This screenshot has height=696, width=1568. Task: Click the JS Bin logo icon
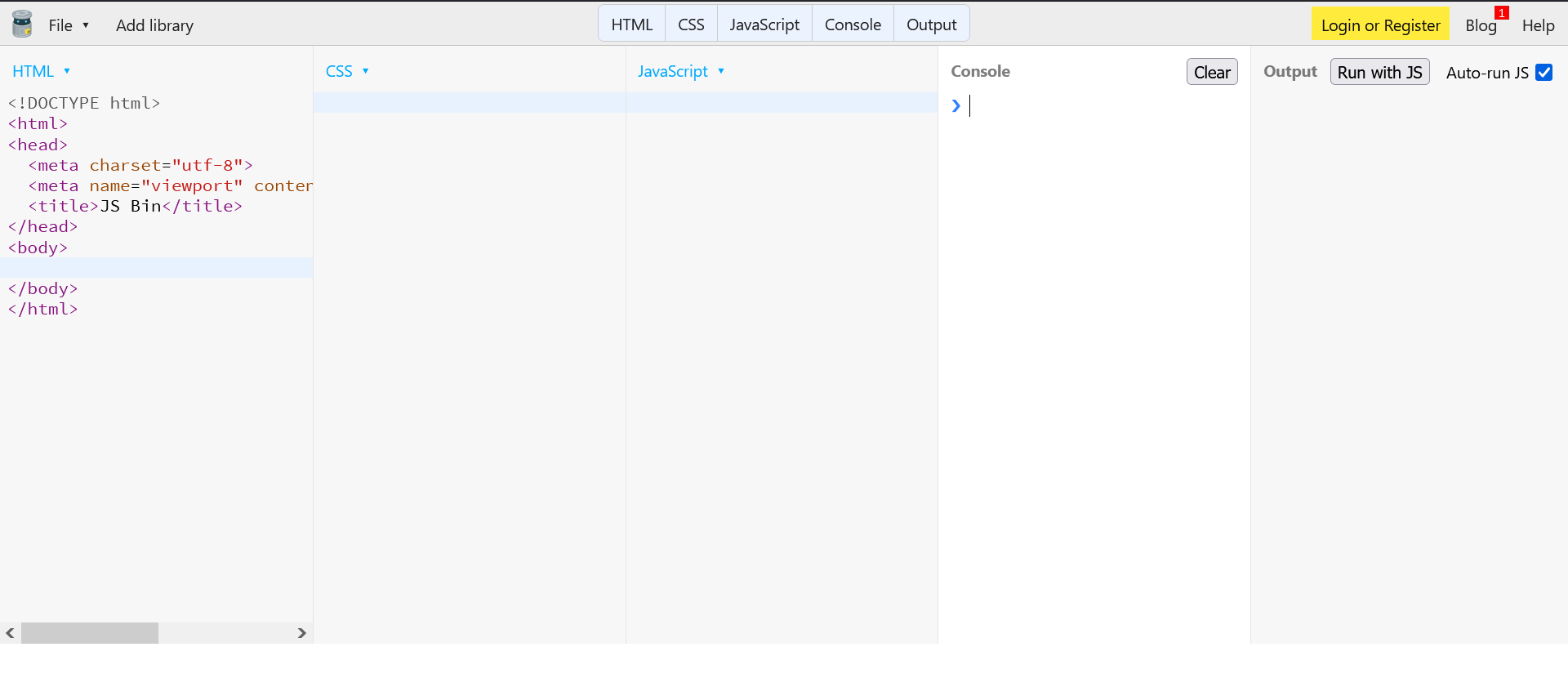pyautogui.click(x=22, y=25)
